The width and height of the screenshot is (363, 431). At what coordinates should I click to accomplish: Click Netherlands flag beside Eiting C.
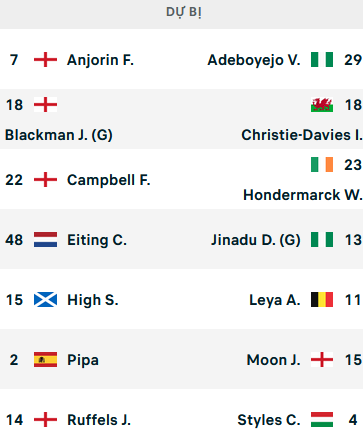pos(45,240)
